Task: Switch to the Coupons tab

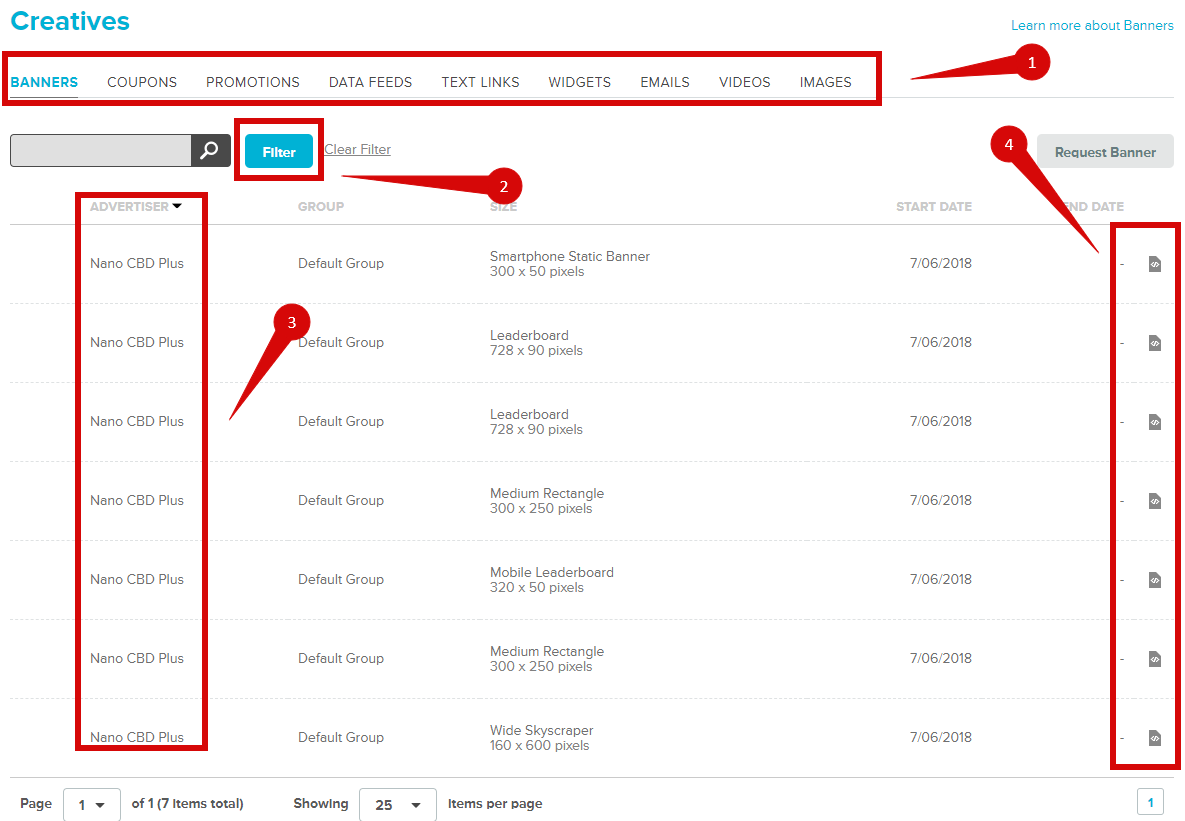Action: 142,82
